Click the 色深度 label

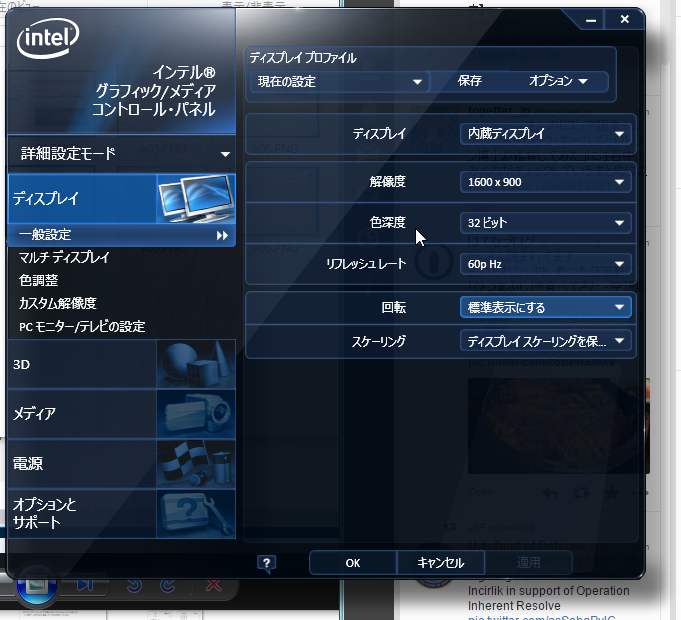click(387, 222)
